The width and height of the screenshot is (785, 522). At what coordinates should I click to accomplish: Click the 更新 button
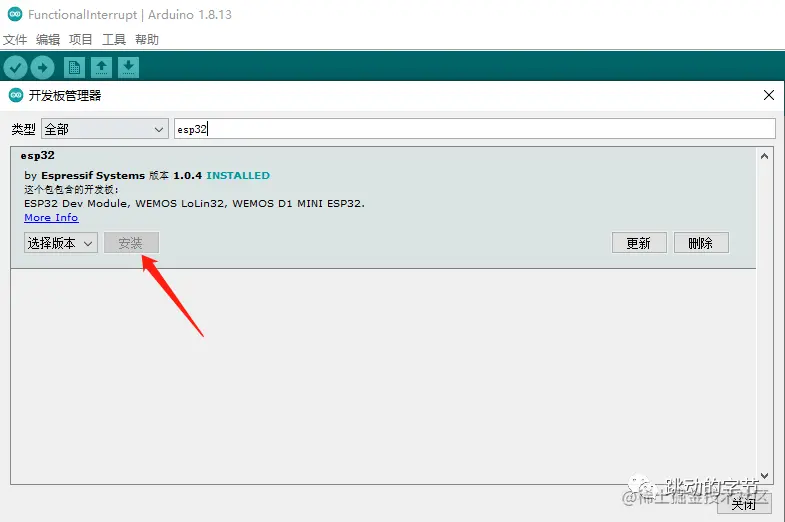[639, 243]
